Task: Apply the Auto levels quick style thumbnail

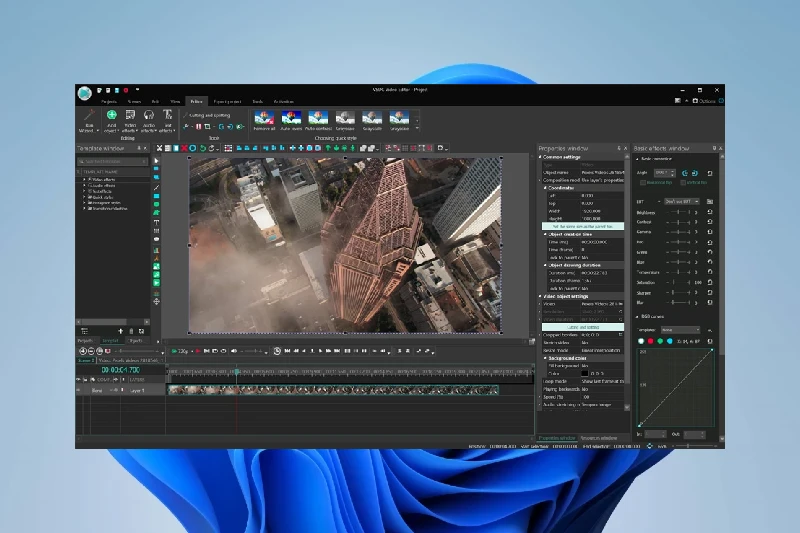Action: tap(291, 121)
